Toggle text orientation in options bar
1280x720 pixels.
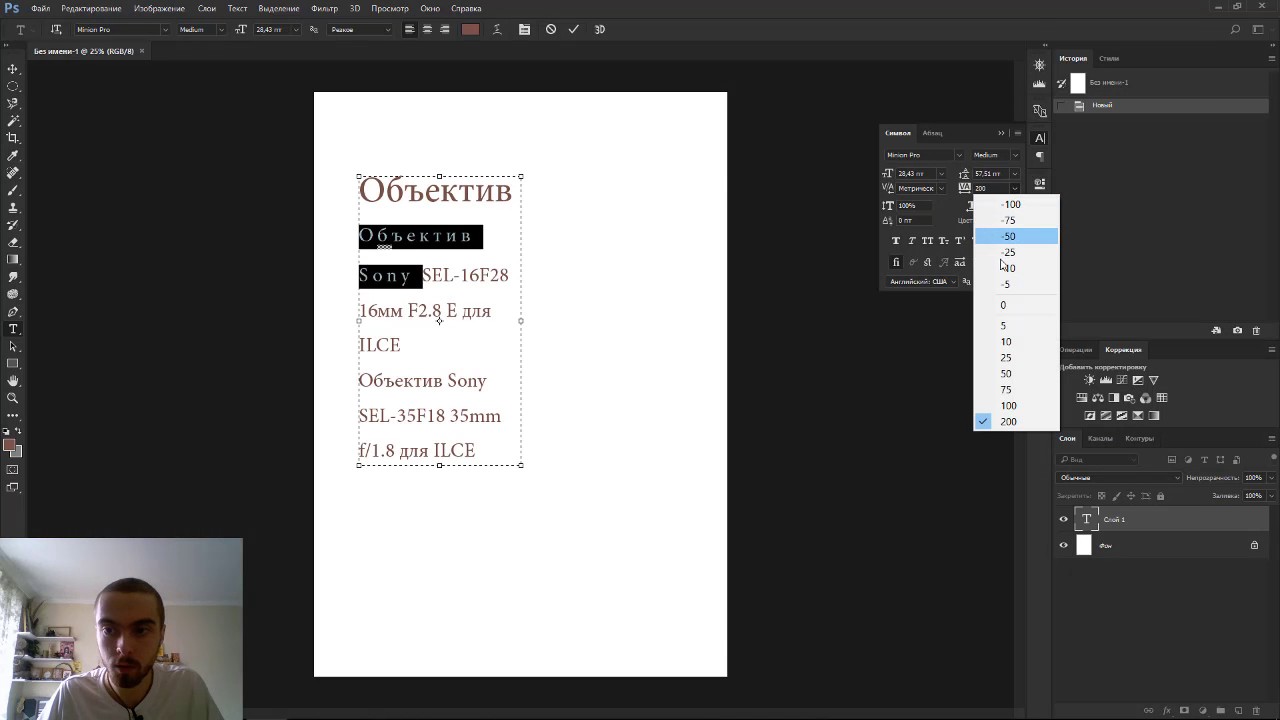click(x=56, y=29)
